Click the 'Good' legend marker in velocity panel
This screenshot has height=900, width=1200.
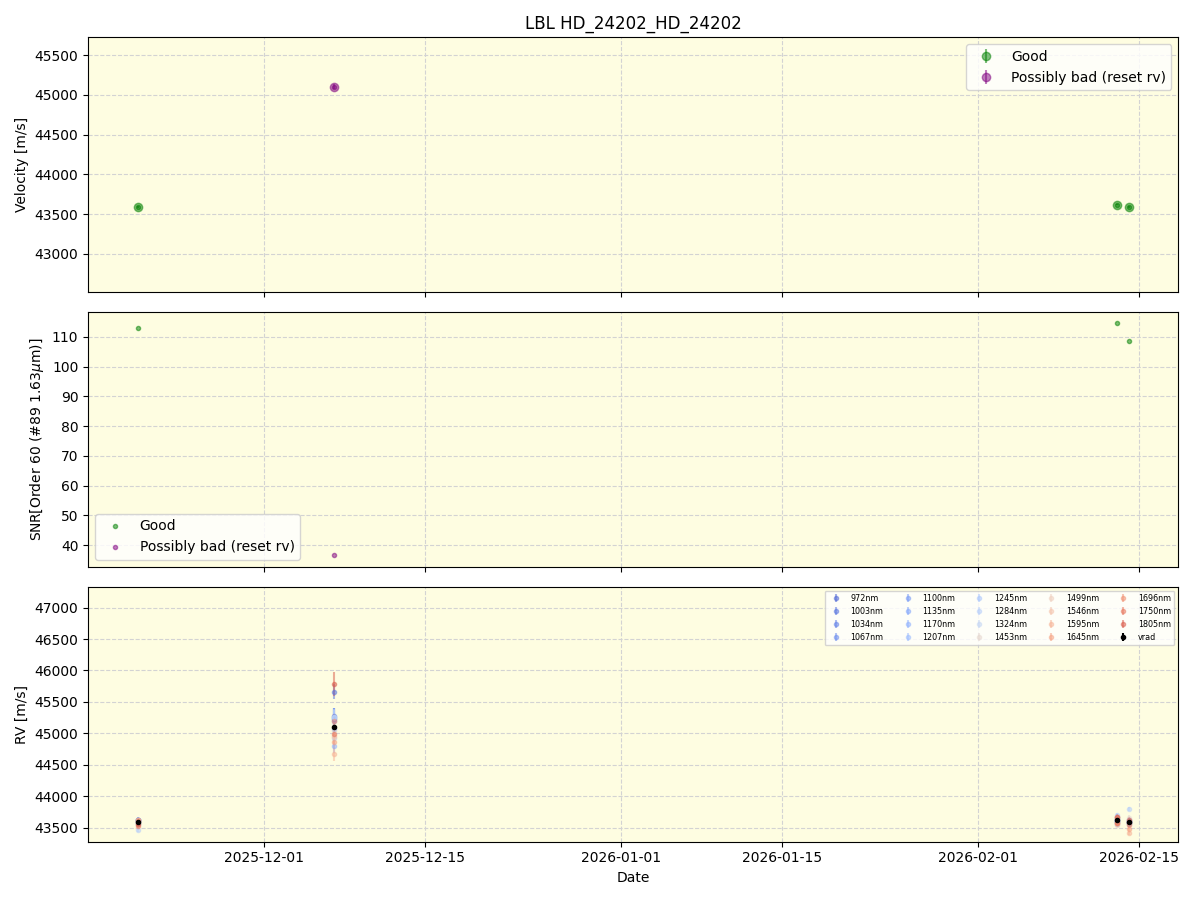[x=986, y=56]
